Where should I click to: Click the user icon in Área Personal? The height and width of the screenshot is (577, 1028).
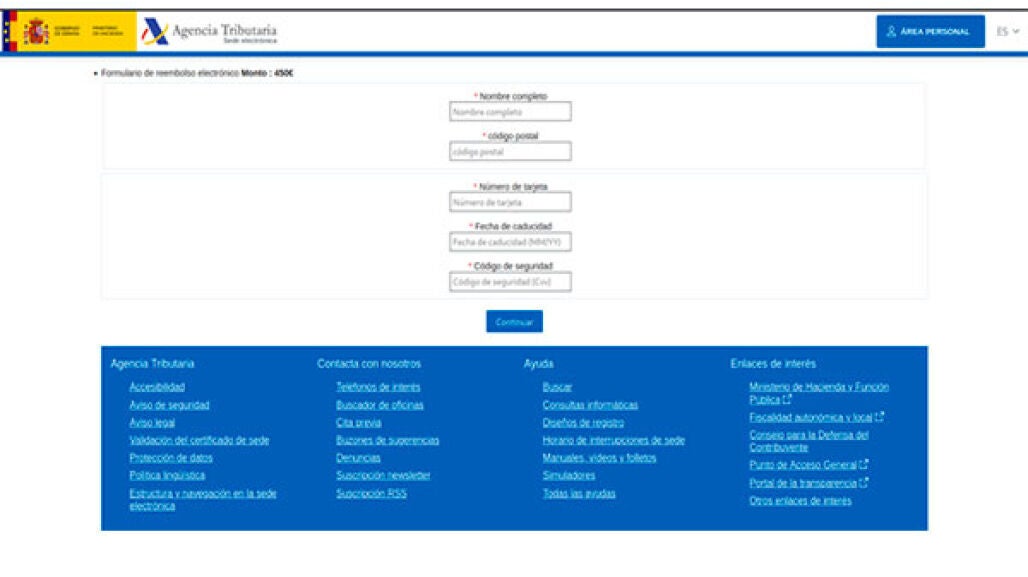(890, 32)
